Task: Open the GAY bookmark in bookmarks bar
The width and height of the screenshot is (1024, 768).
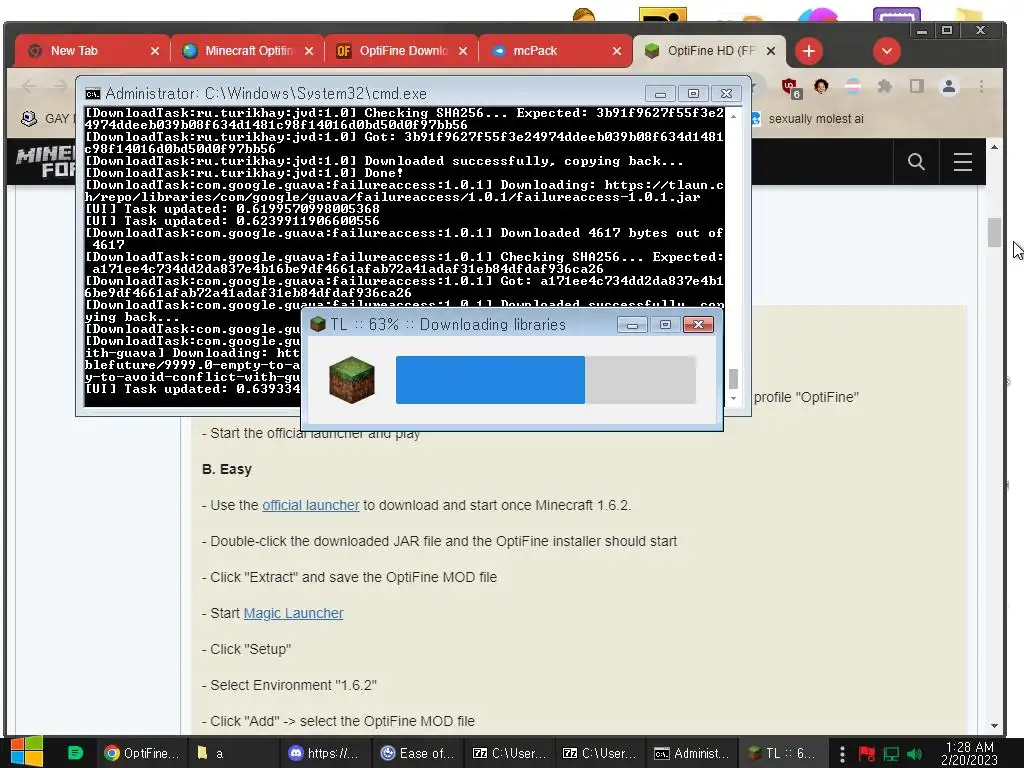Action: 46,119
